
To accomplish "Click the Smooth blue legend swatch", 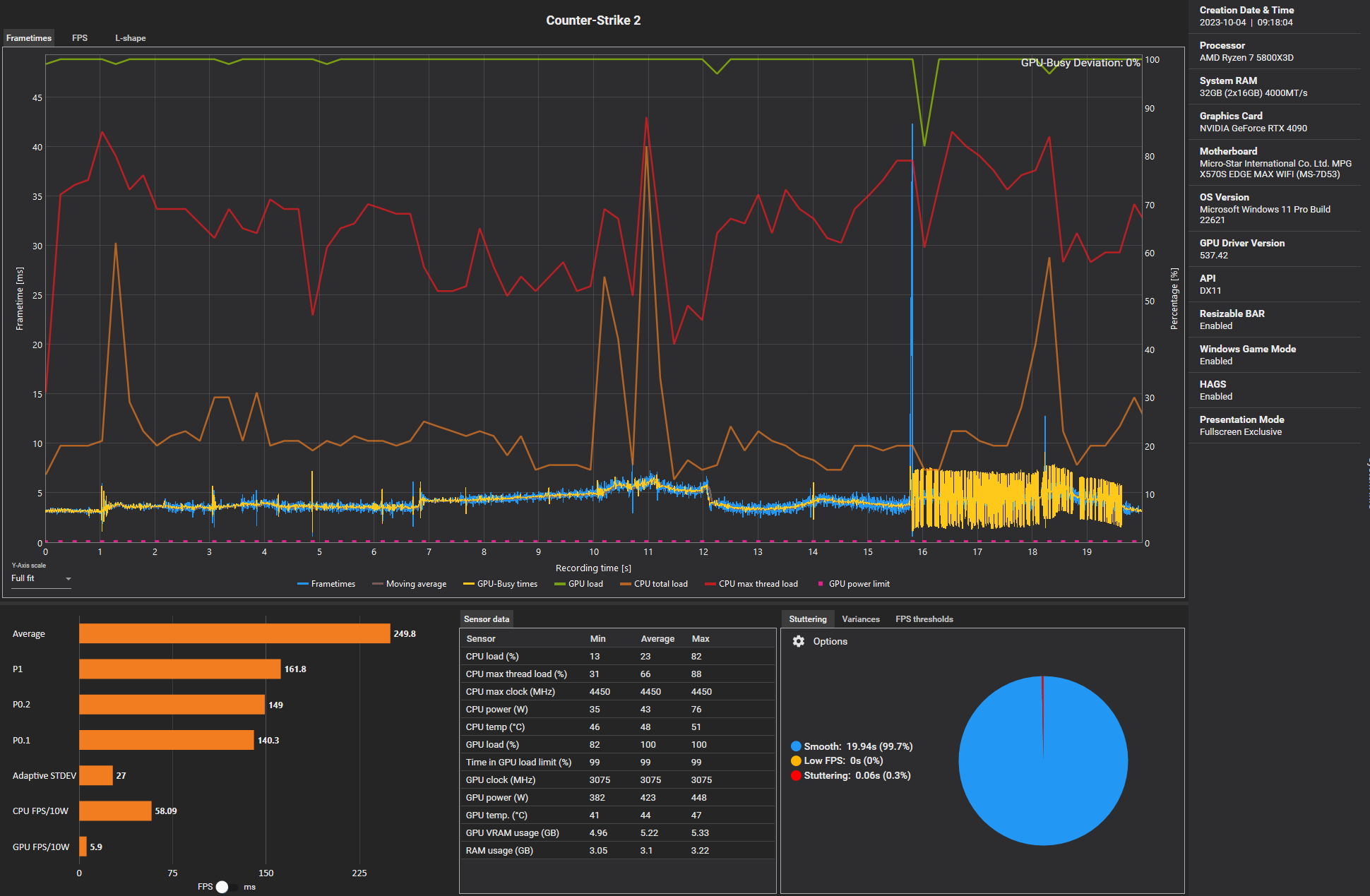I will (x=796, y=746).
